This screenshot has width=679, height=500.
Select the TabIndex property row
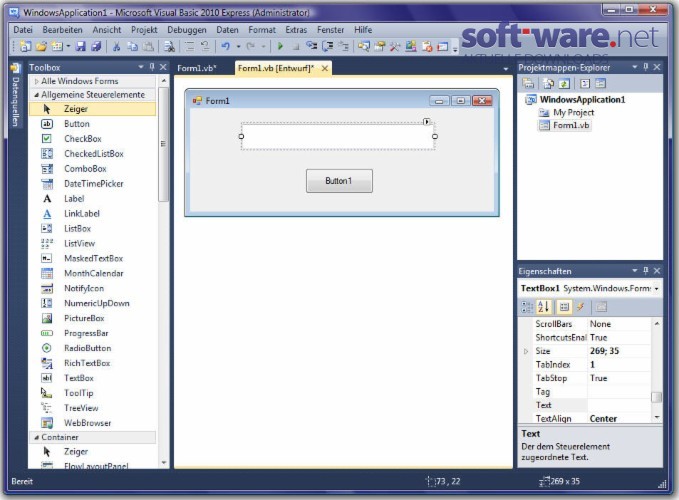[x=591, y=365]
